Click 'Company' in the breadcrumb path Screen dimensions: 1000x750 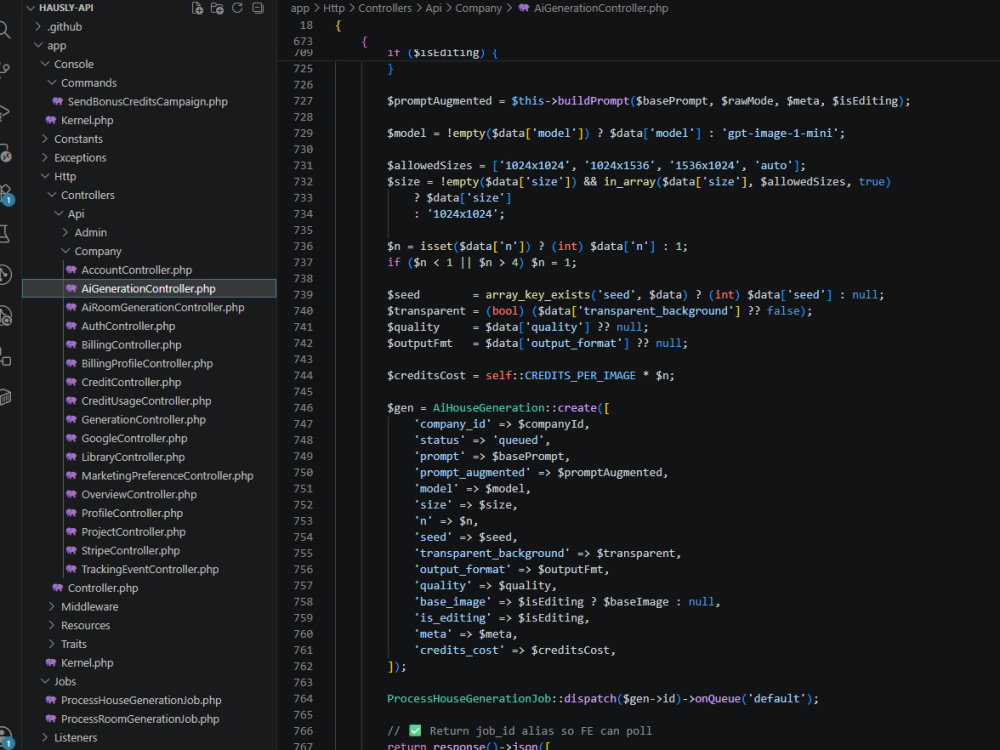[478, 8]
